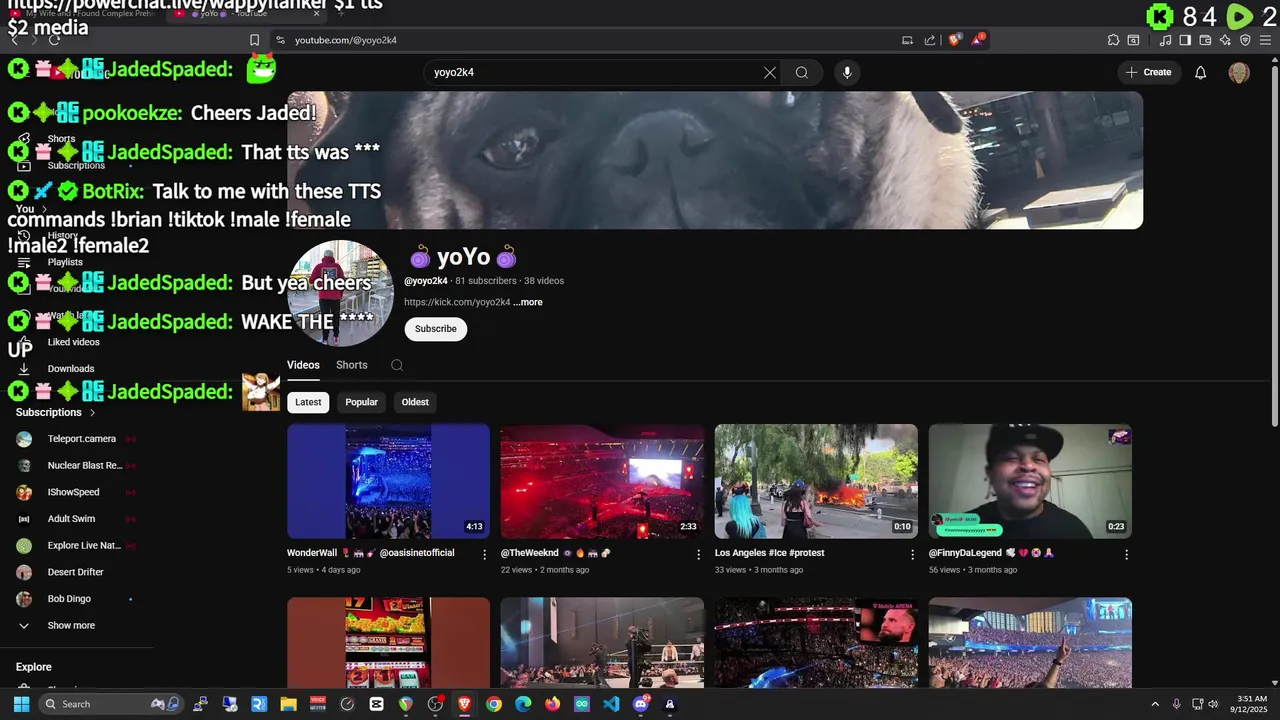
Task: Select the Videos channel tab
Action: pos(303,365)
